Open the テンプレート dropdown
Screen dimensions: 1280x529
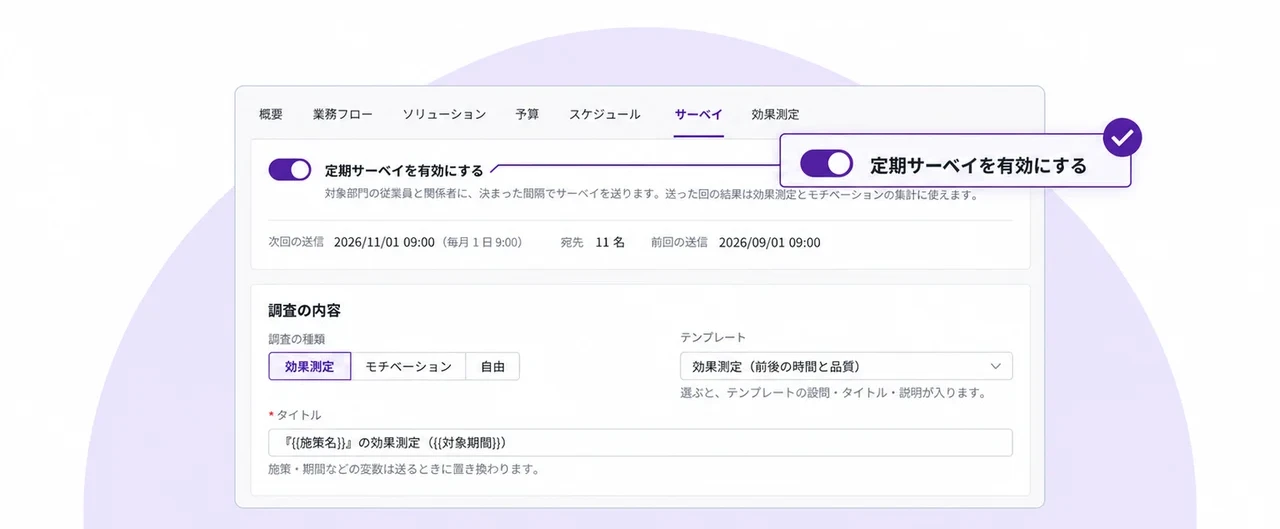(846, 366)
